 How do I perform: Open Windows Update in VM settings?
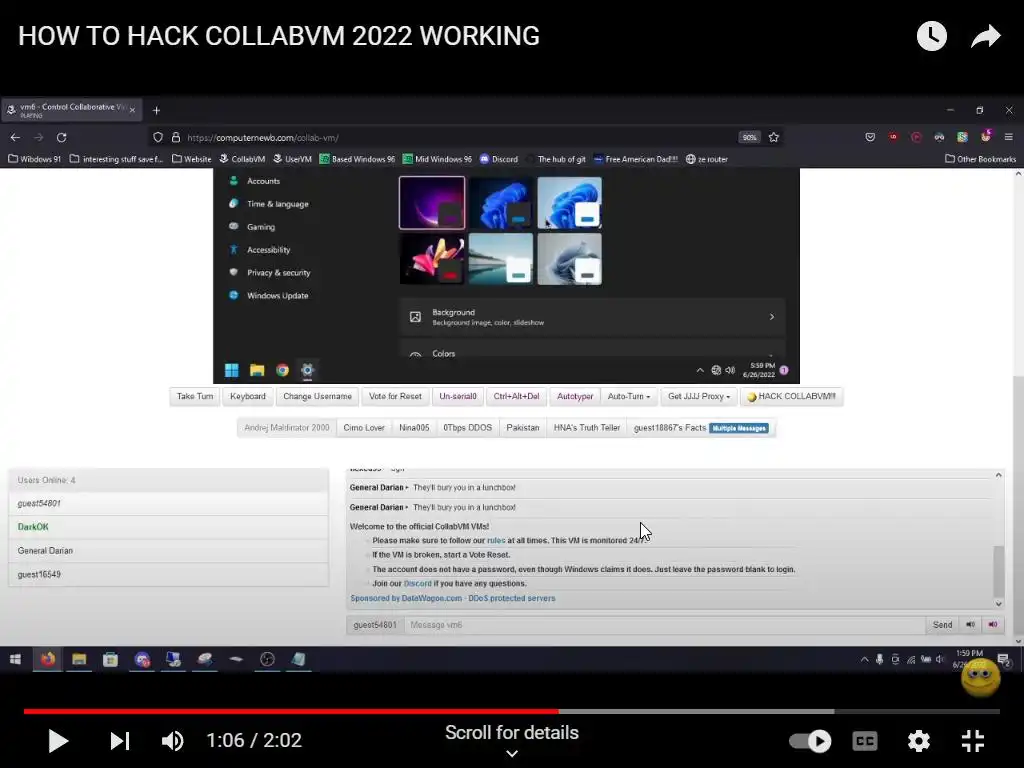coord(269,295)
